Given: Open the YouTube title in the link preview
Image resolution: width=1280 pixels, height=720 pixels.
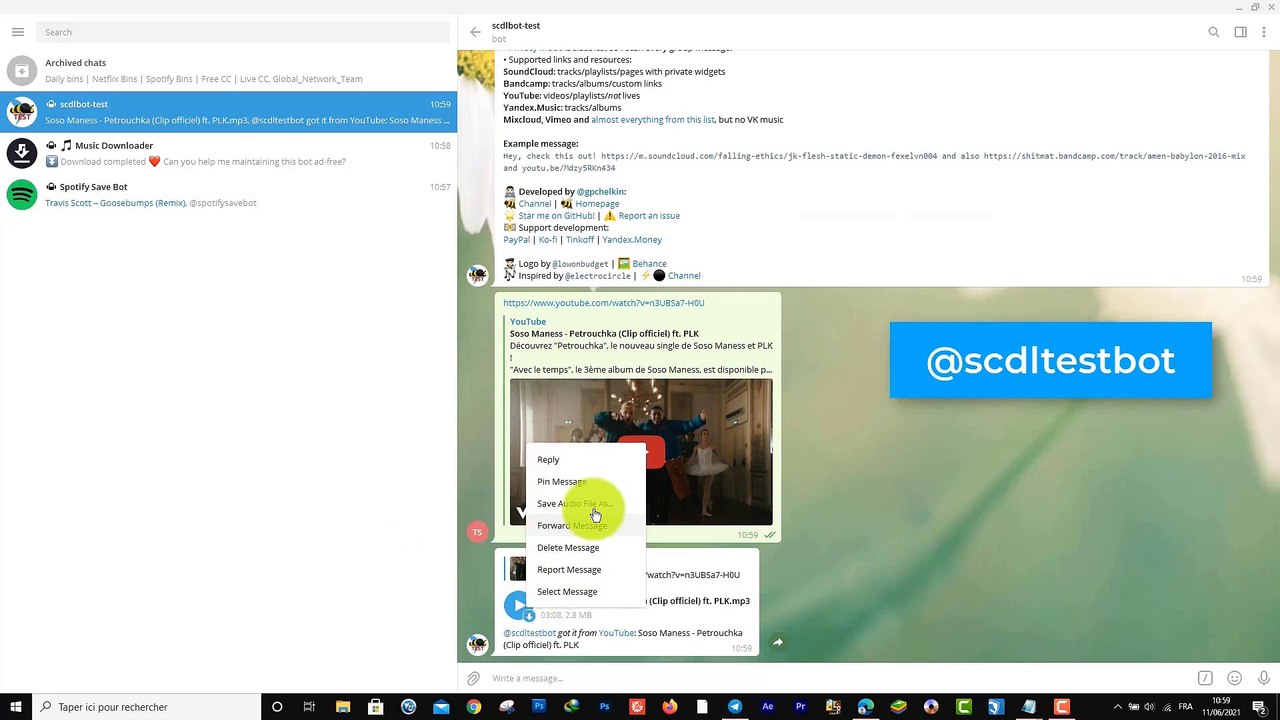Looking at the screenshot, I should pos(528,322).
